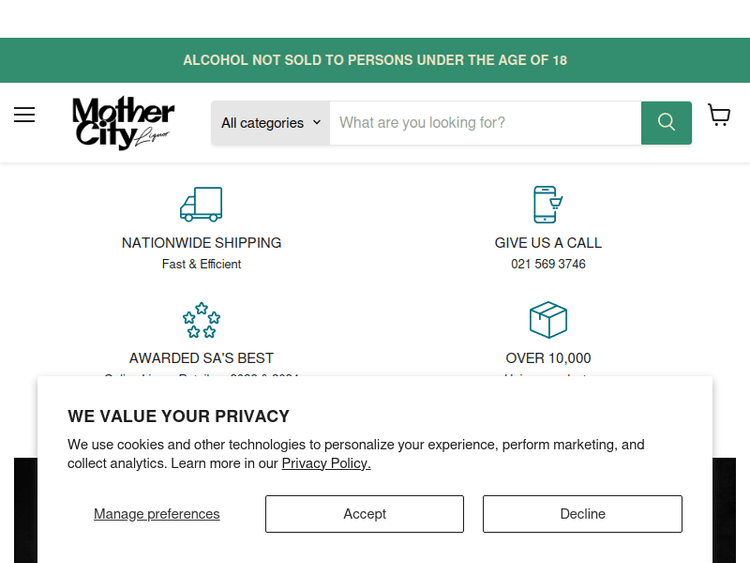Click the OVER 10,000 heading

point(548,358)
